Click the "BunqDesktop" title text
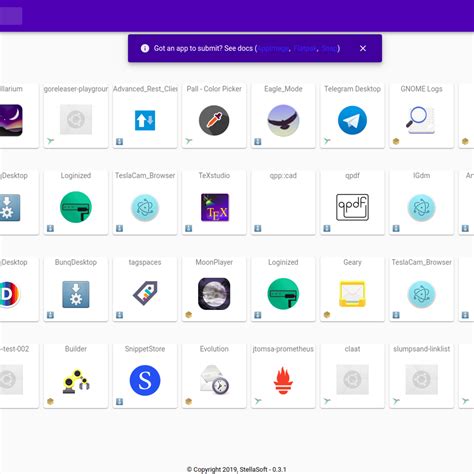Viewport: 474px width, 474px height. [x=76, y=262]
